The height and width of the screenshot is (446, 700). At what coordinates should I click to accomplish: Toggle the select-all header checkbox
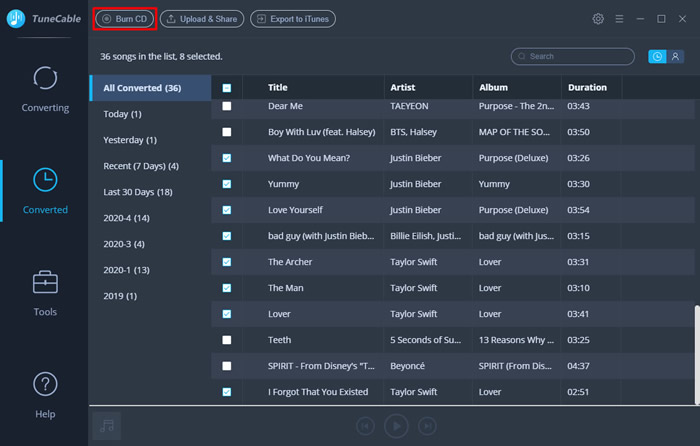[227, 88]
